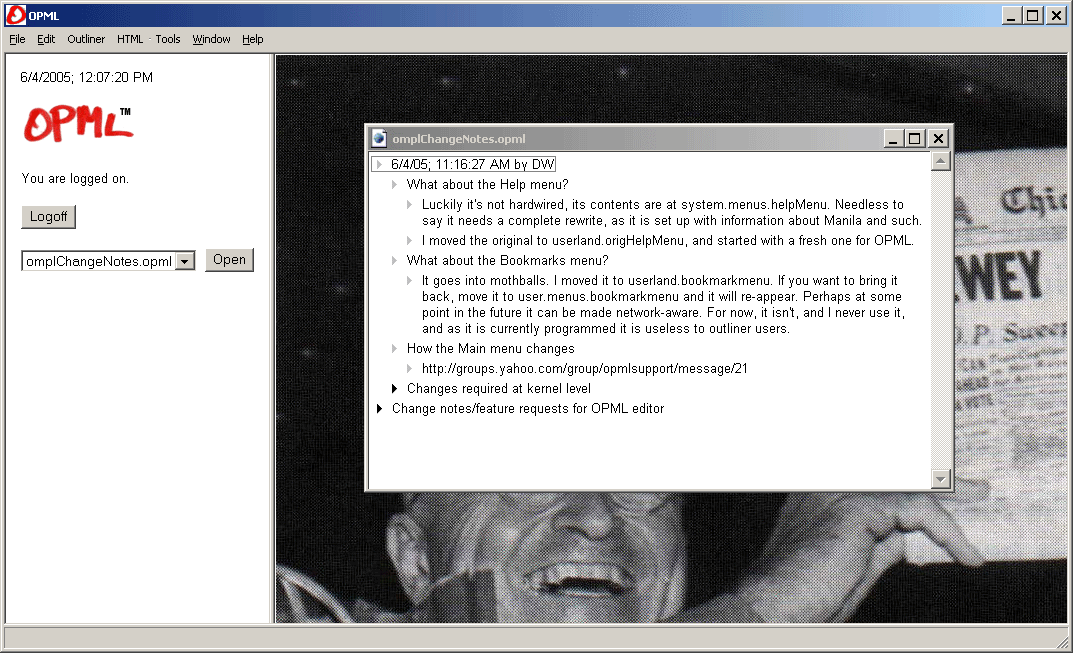The width and height of the screenshot is (1073, 653).
Task: Open the Outliner menu
Action: [86, 39]
